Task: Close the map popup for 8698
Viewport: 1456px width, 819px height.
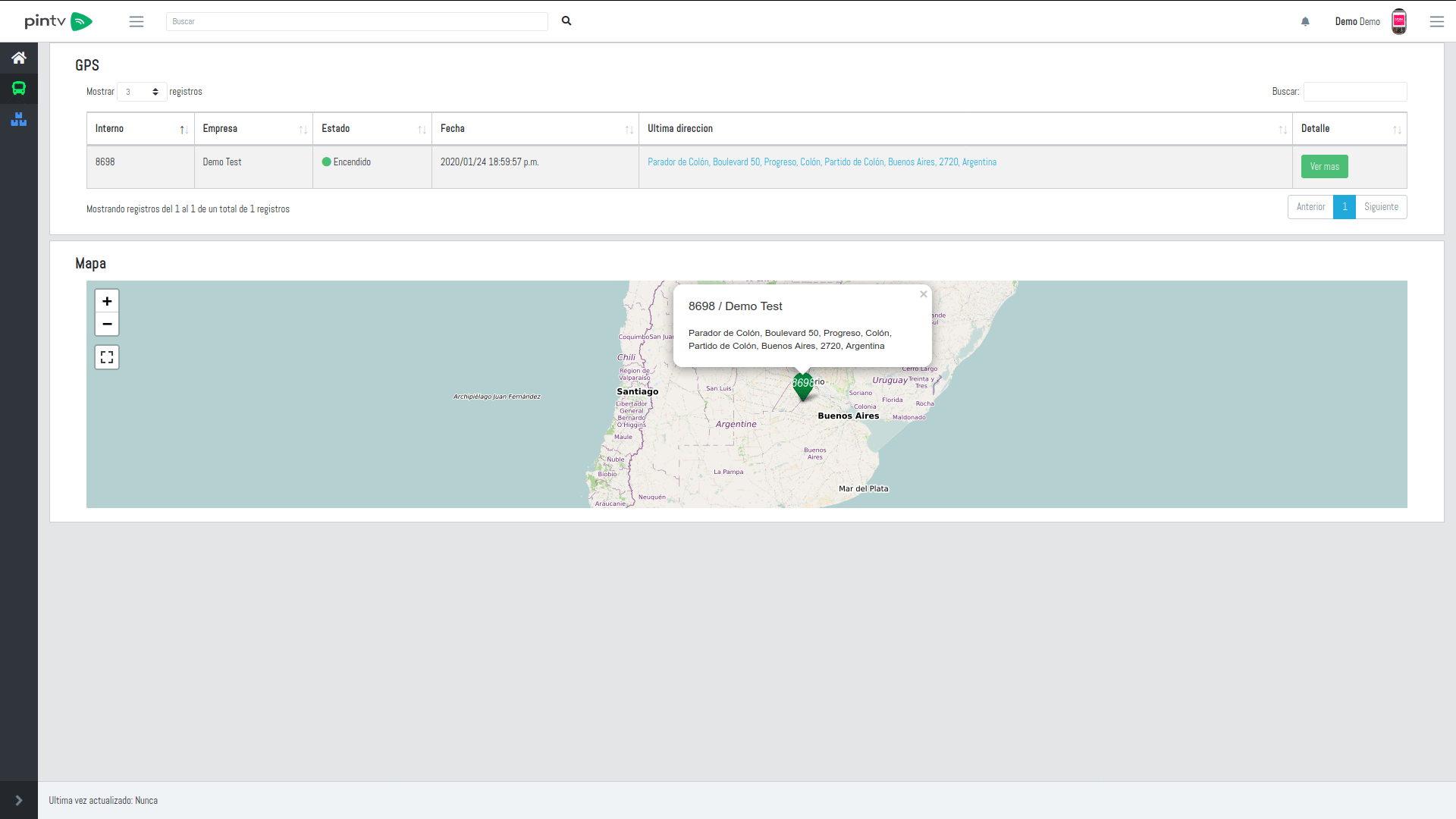Action: [x=923, y=294]
